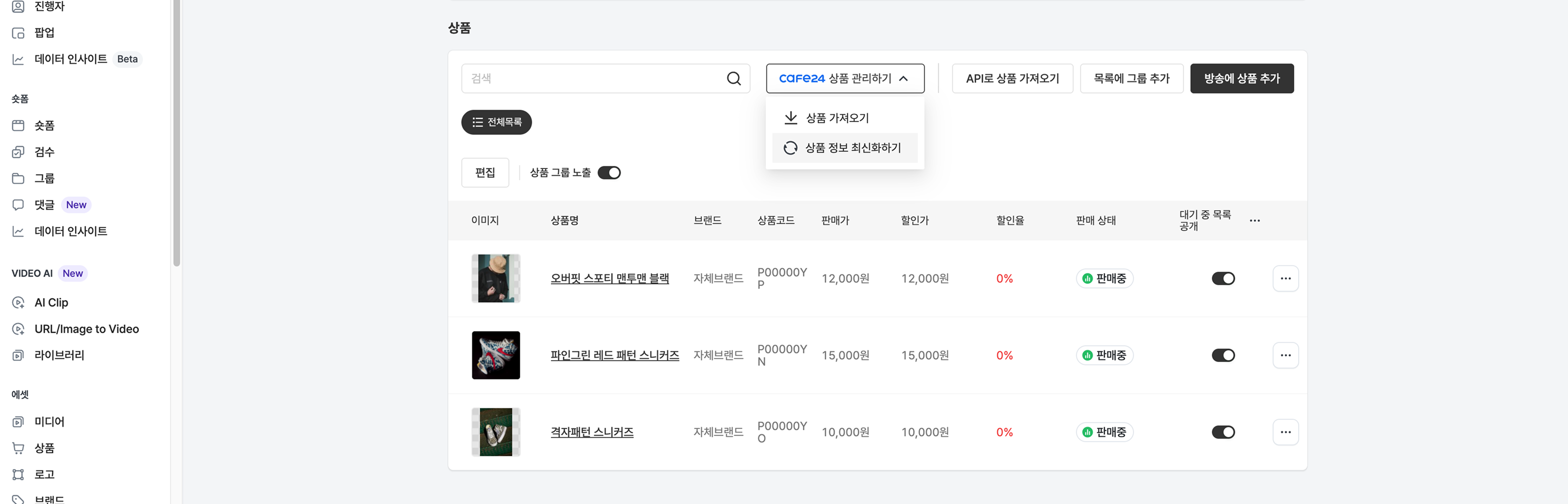
Task: Click the 상품 가져오기 download icon
Action: pyautogui.click(x=791, y=118)
